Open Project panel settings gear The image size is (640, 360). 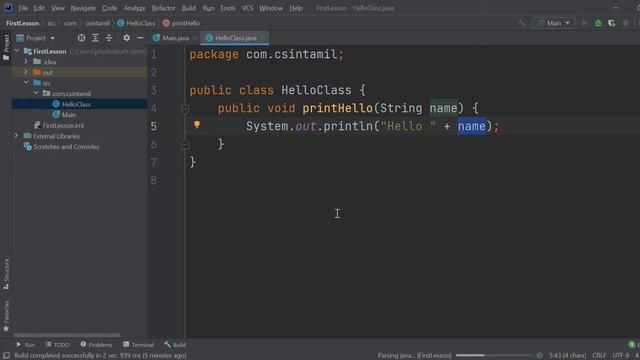[x=127, y=38]
